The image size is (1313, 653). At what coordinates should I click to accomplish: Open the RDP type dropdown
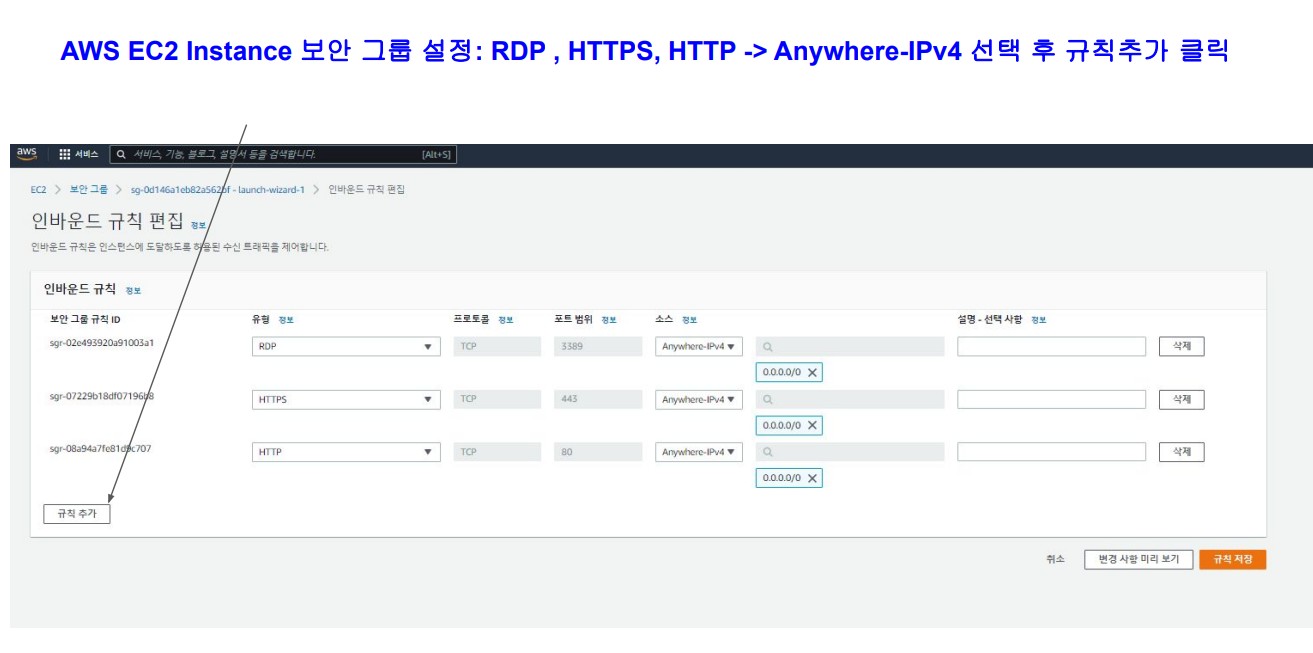pyautogui.click(x=346, y=346)
